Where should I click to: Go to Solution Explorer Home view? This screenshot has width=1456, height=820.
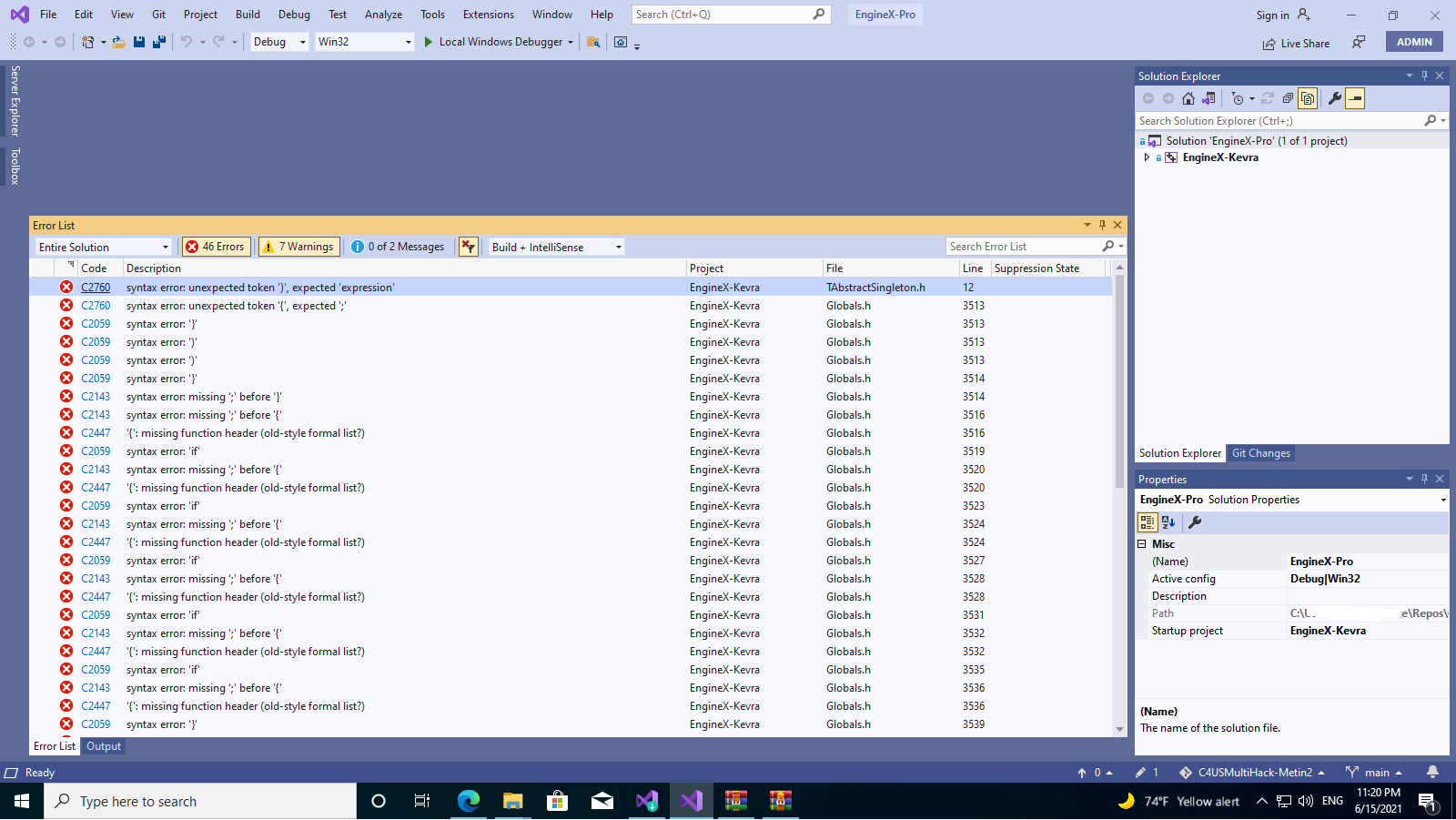tap(1188, 98)
